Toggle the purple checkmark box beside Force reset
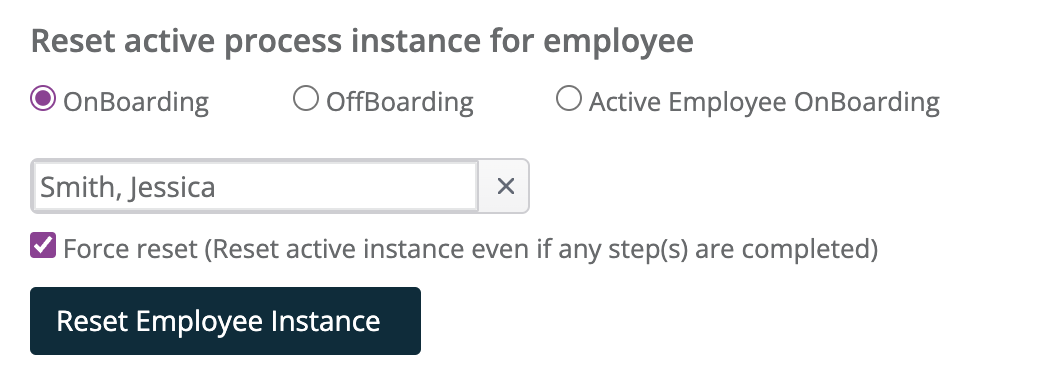The image size is (1040, 378). [x=43, y=245]
